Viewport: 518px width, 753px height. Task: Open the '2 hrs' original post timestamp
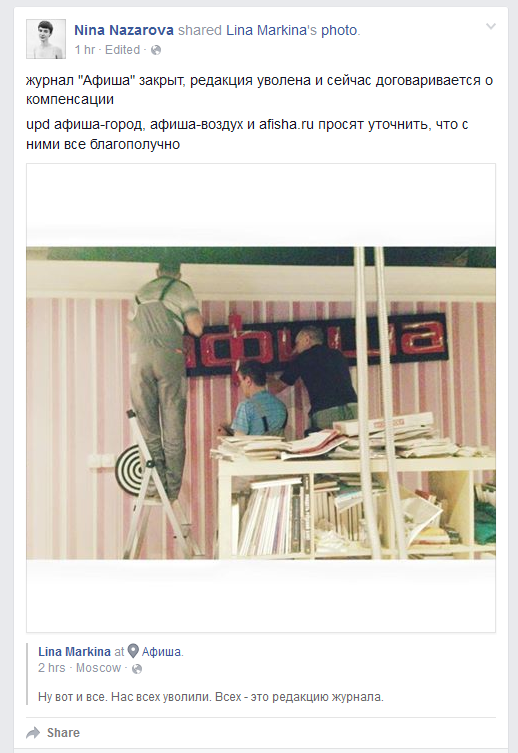click(x=51, y=668)
